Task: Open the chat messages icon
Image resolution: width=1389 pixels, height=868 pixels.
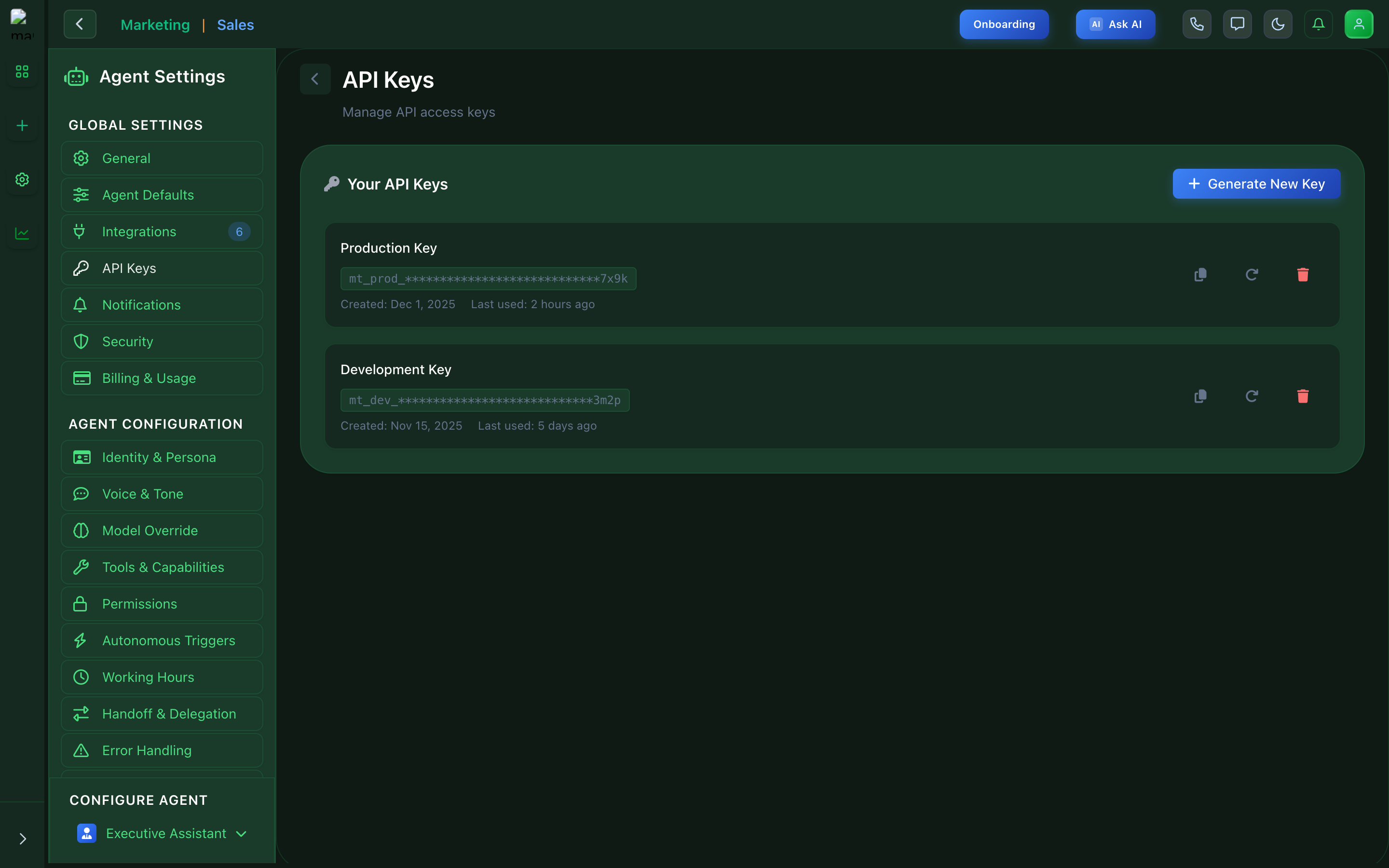Action: (x=1238, y=24)
